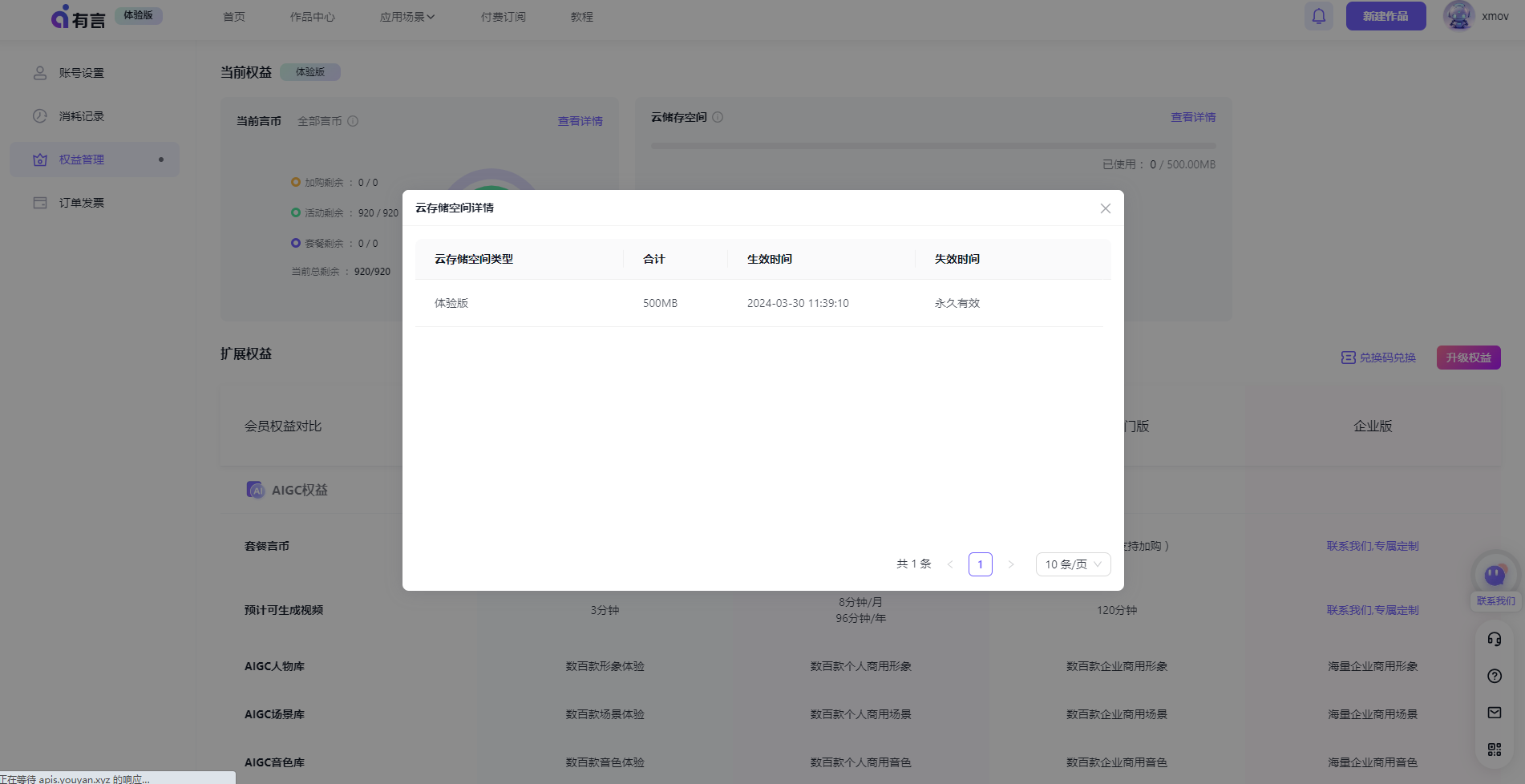Click the 有言 logo
The height and width of the screenshot is (784, 1525).
pyautogui.click(x=78, y=17)
